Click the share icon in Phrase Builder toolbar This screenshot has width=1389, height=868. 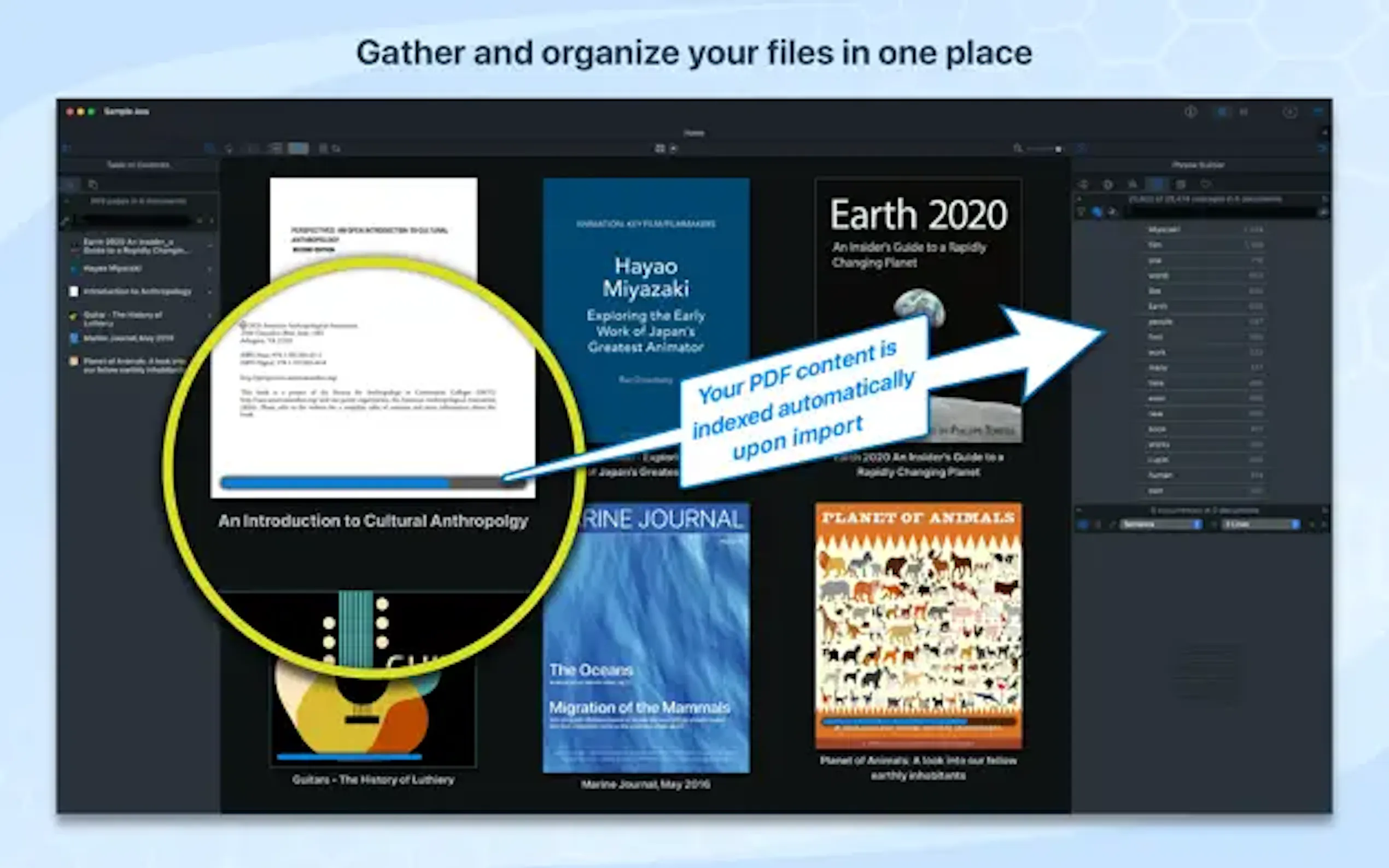[x=1083, y=184]
